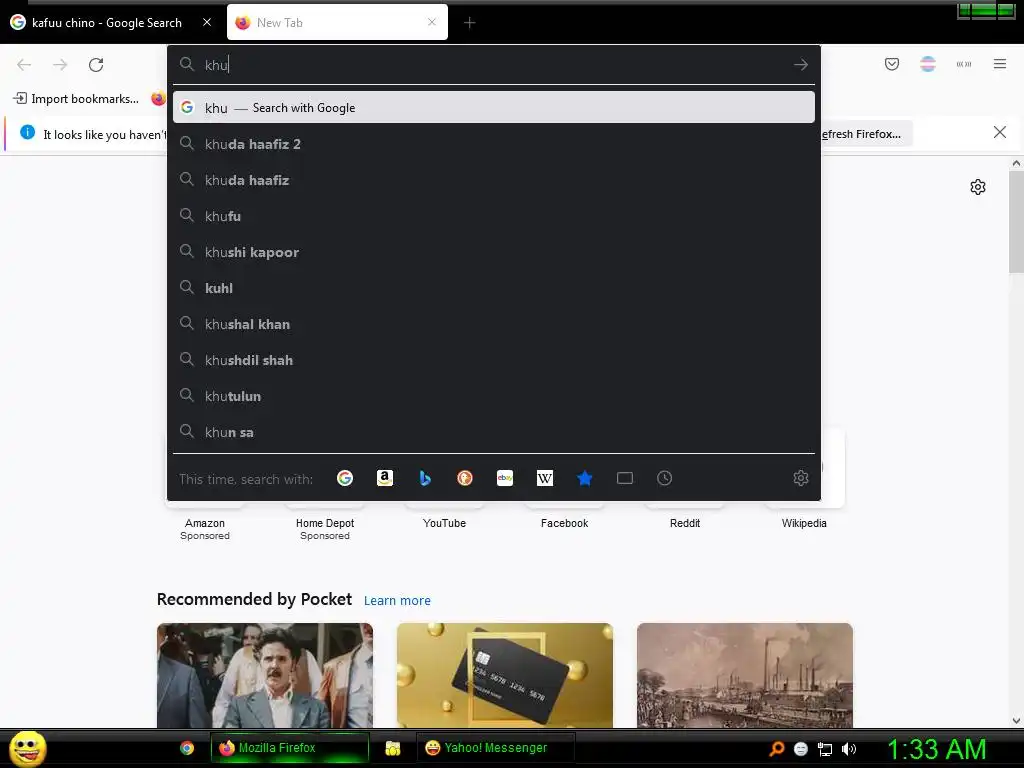Click the 1:33 AM clock
The width and height of the screenshot is (1024, 768).
936,749
